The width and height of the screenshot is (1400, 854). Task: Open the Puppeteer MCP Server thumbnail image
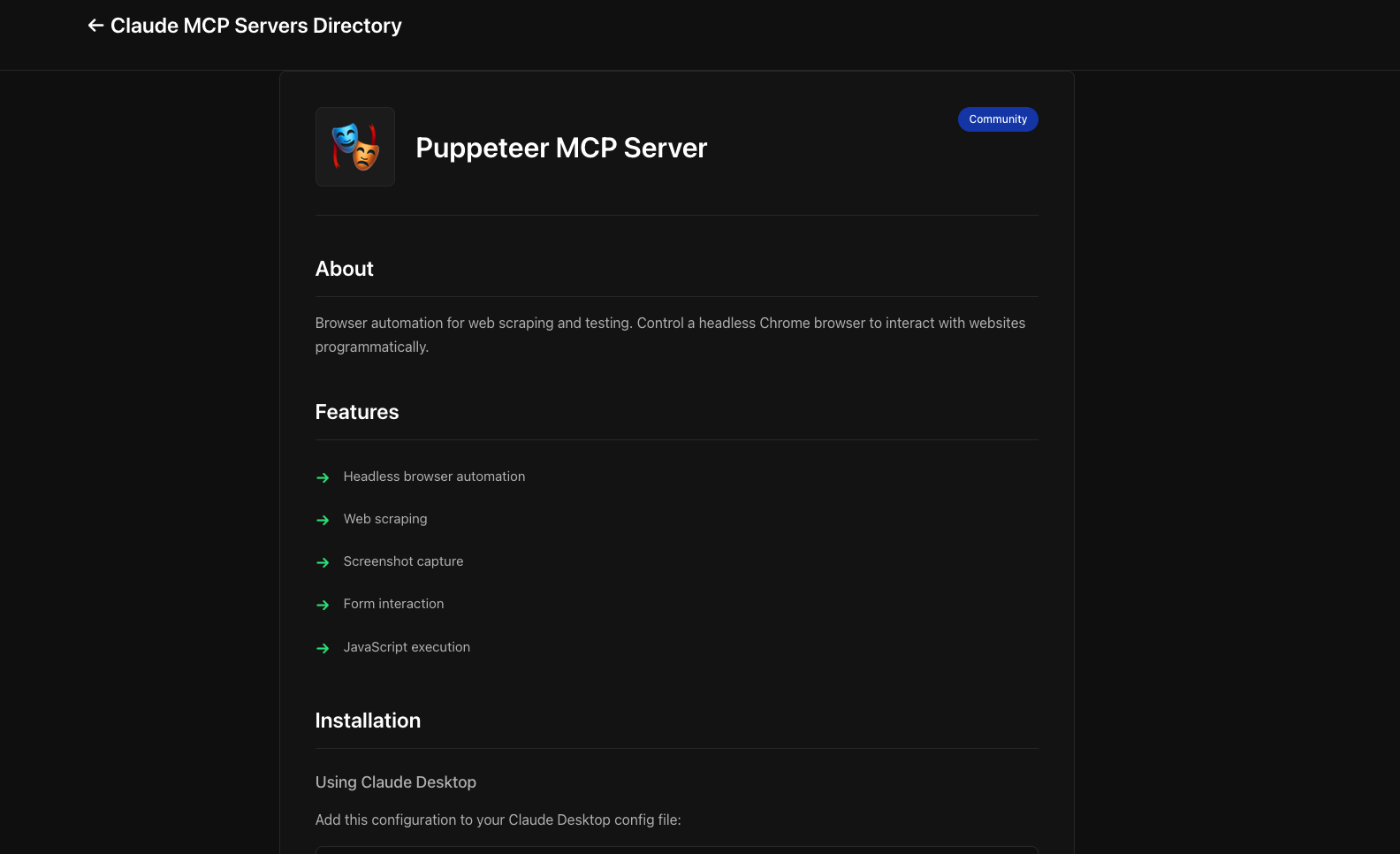click(x=354, y=147)
